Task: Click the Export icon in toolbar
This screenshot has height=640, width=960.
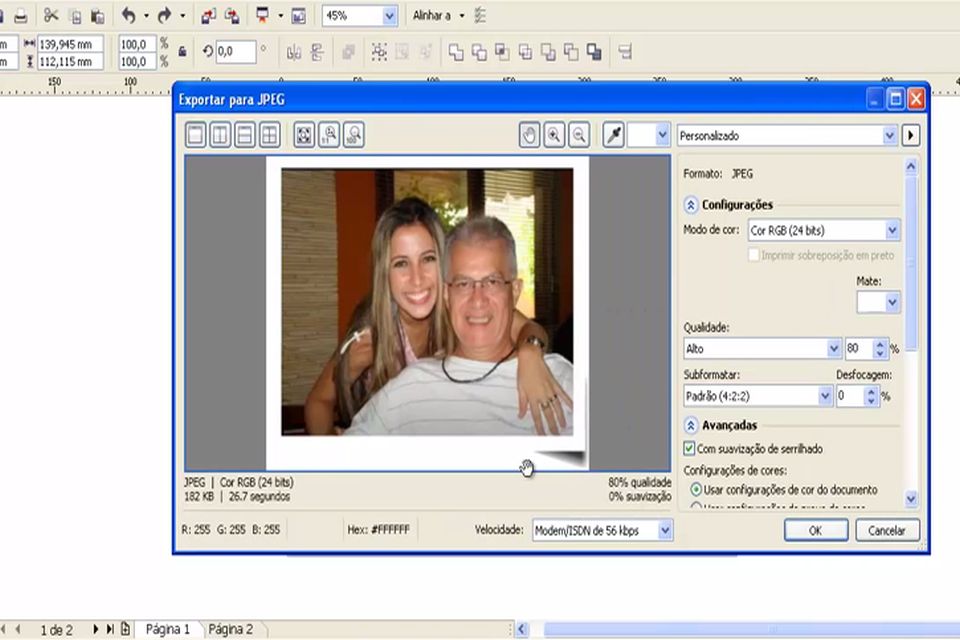Action: tap(231, 16)
